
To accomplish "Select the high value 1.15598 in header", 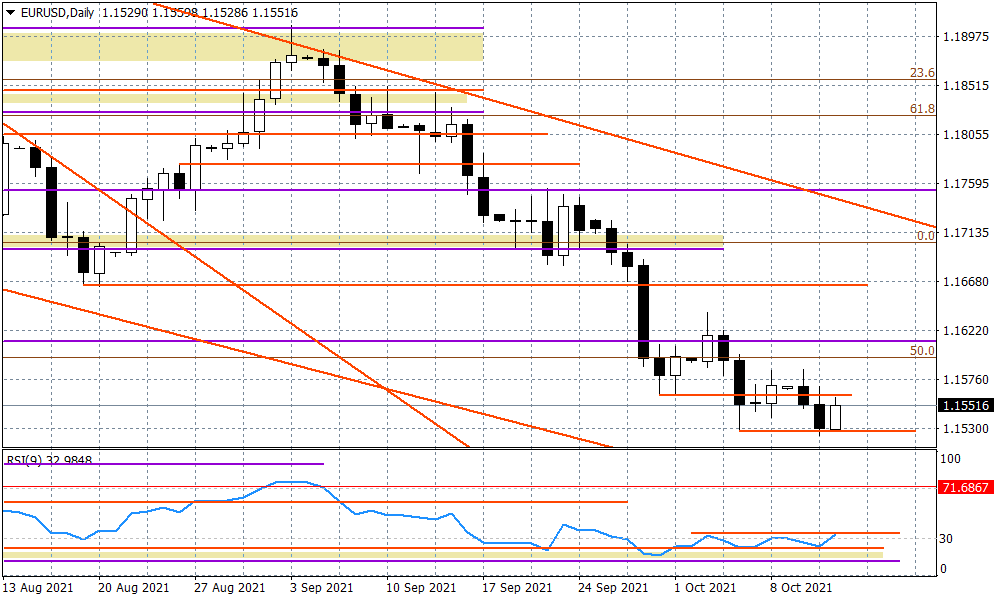I will (x=175, y=13).
